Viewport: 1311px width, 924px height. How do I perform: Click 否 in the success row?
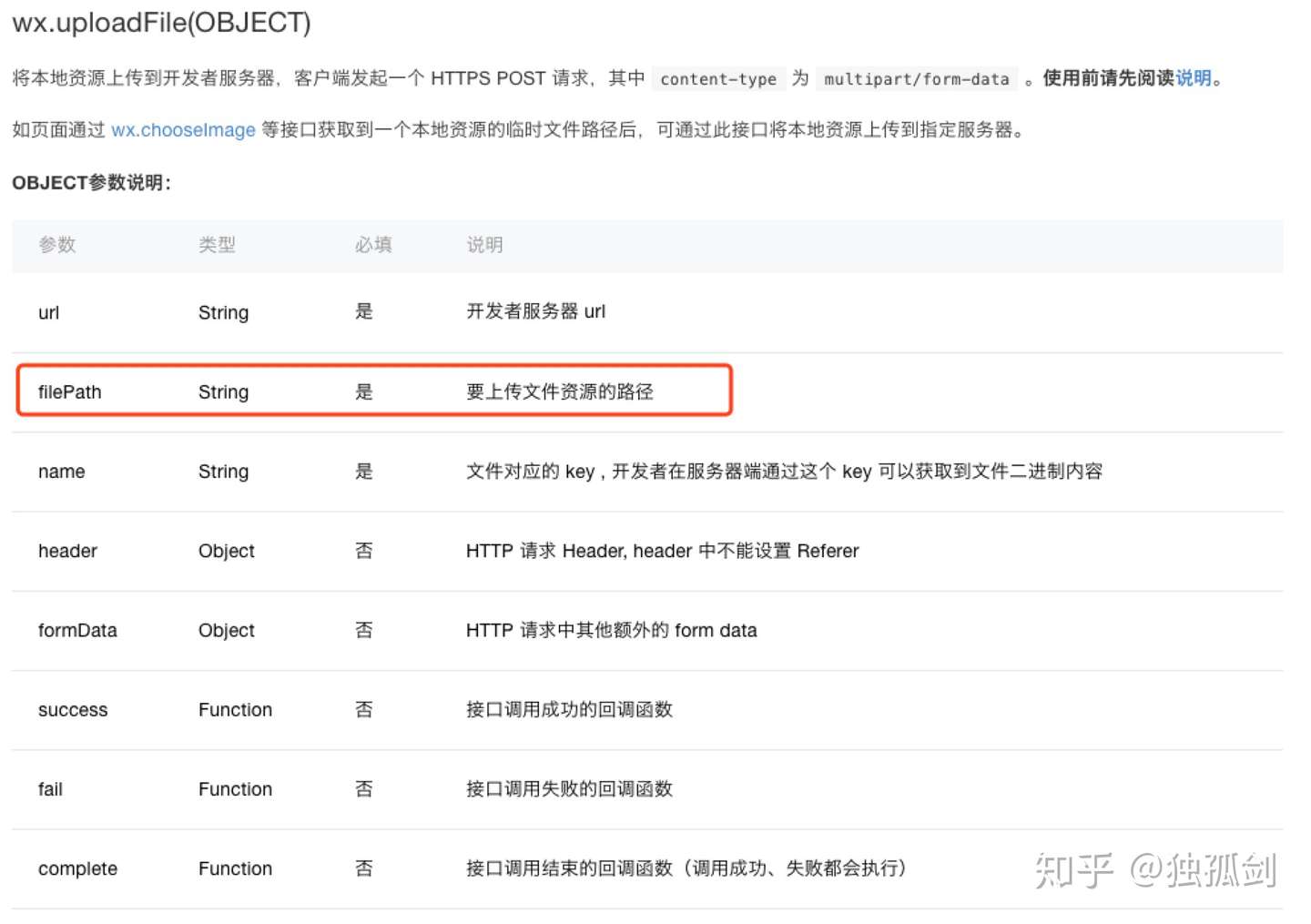click(x=364, y=709)
